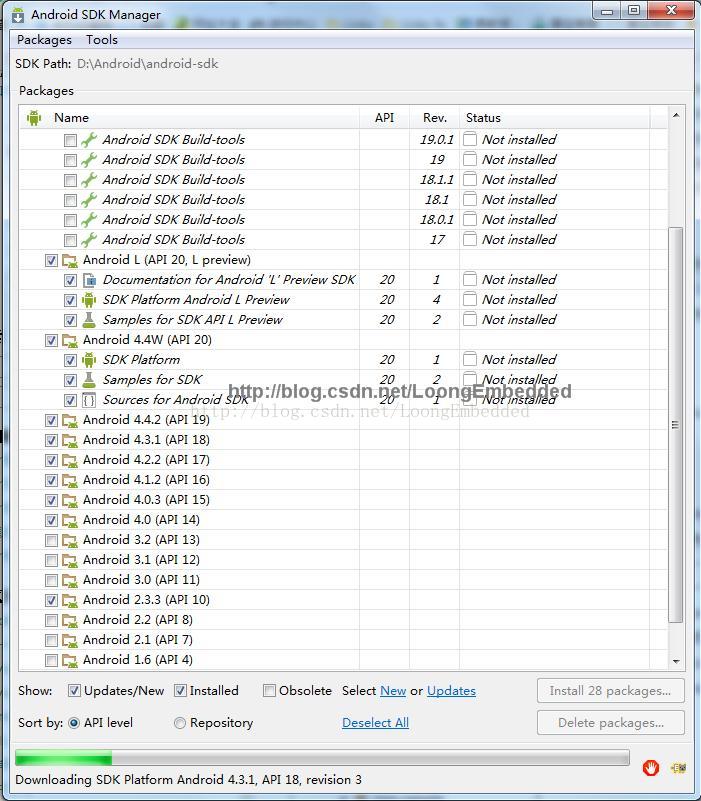Click the Rev. column header

435,117
